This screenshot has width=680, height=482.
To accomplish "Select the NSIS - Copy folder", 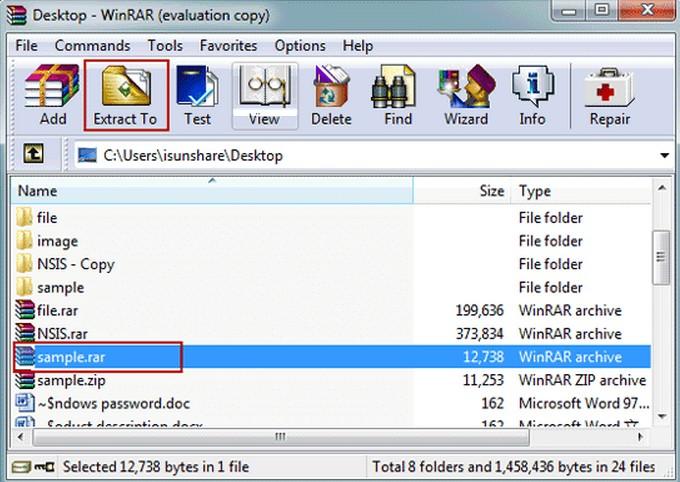I will pyautogui.click(x=75, y=264).
